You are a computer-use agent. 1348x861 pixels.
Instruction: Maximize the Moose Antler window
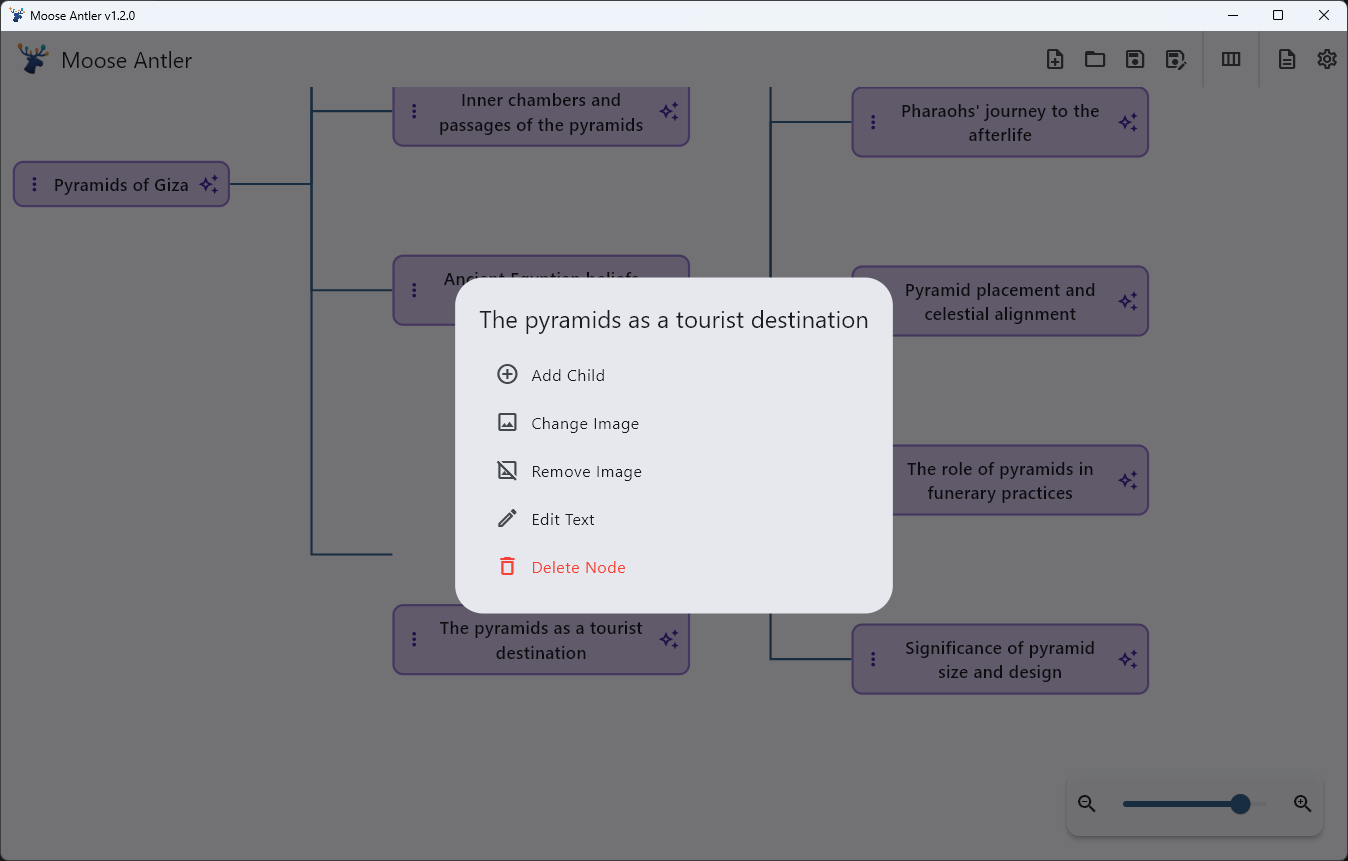point(1278,15)
